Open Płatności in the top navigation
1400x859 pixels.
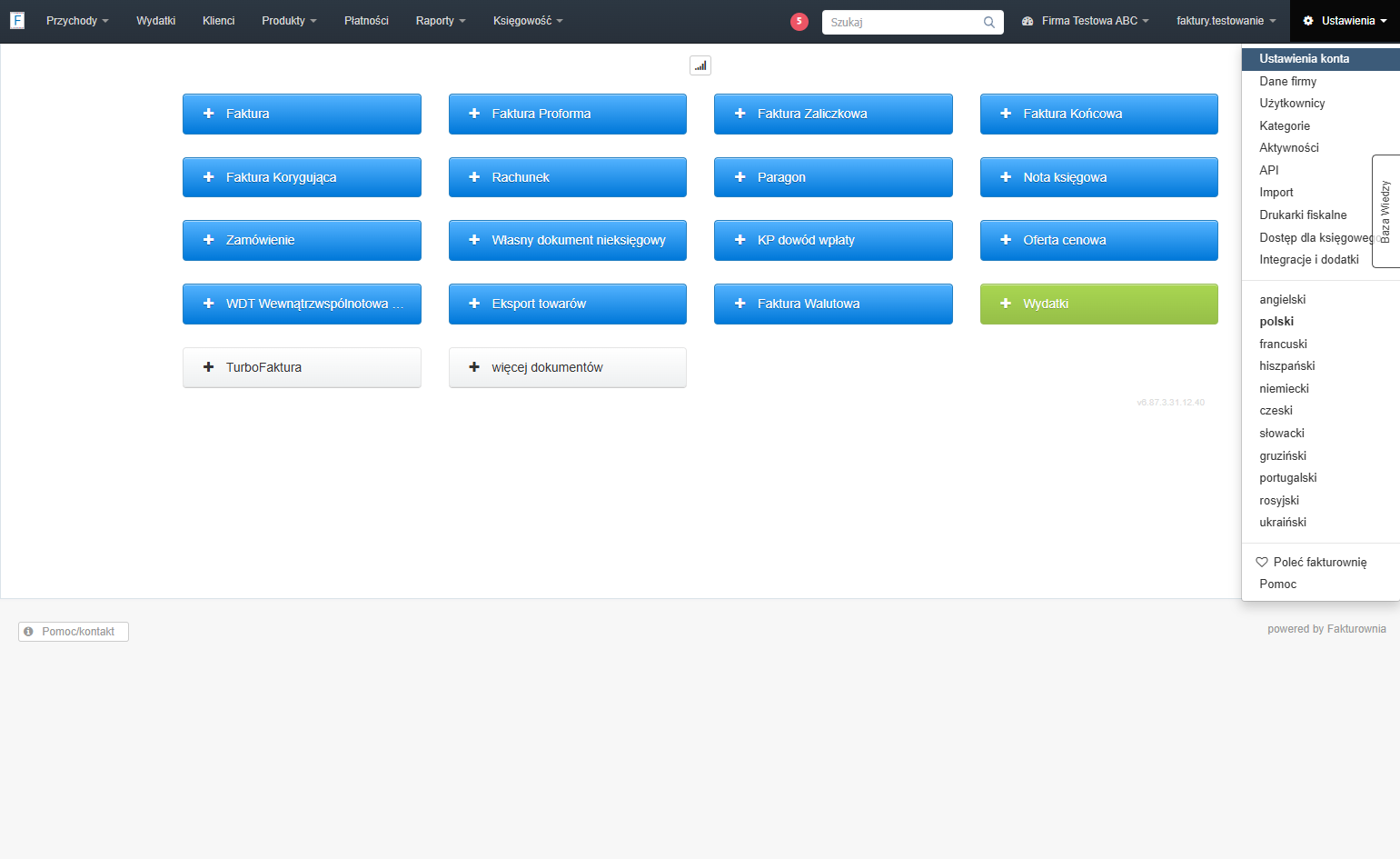366,21
